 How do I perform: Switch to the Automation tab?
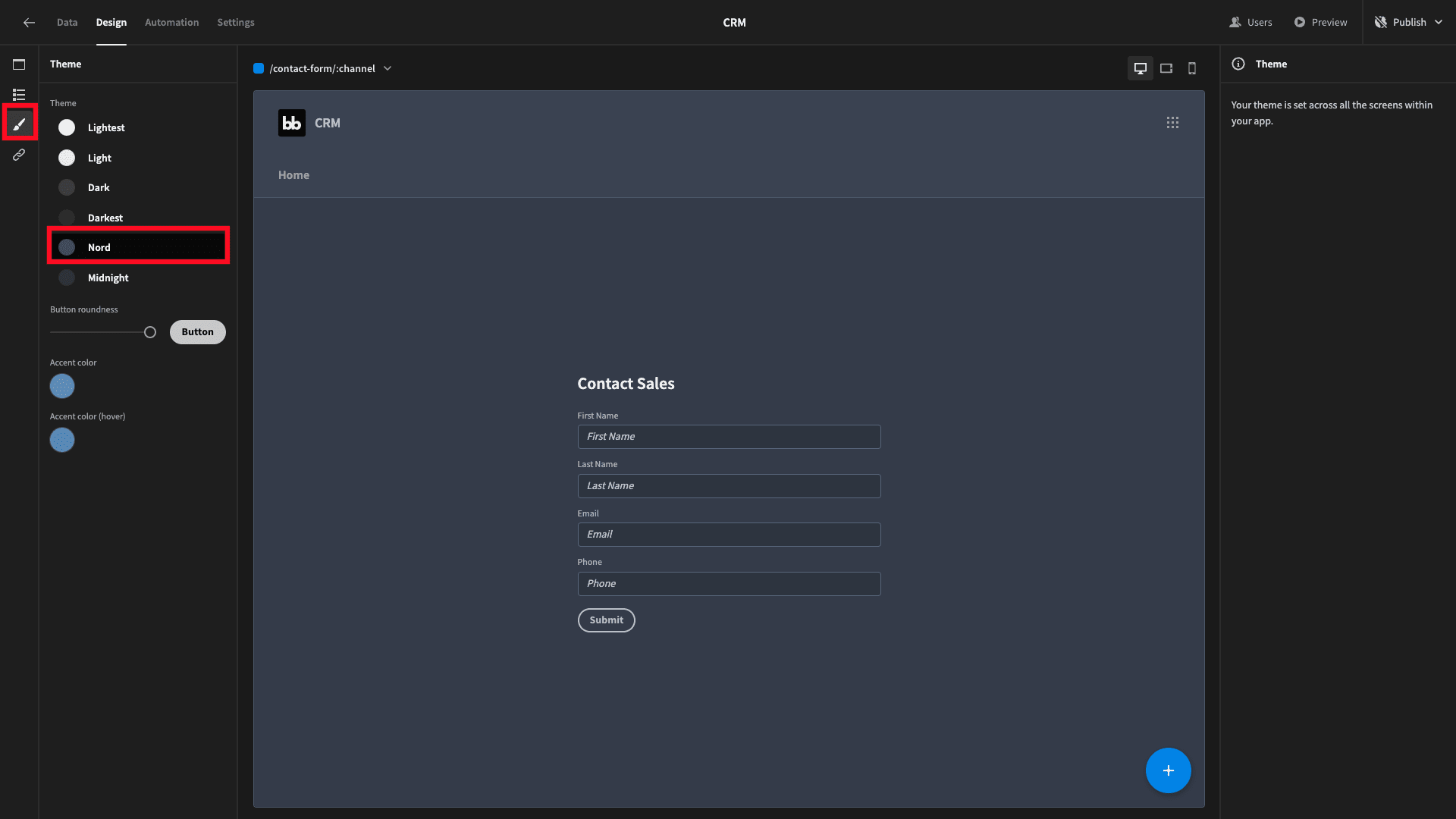[x=172, y=23]
